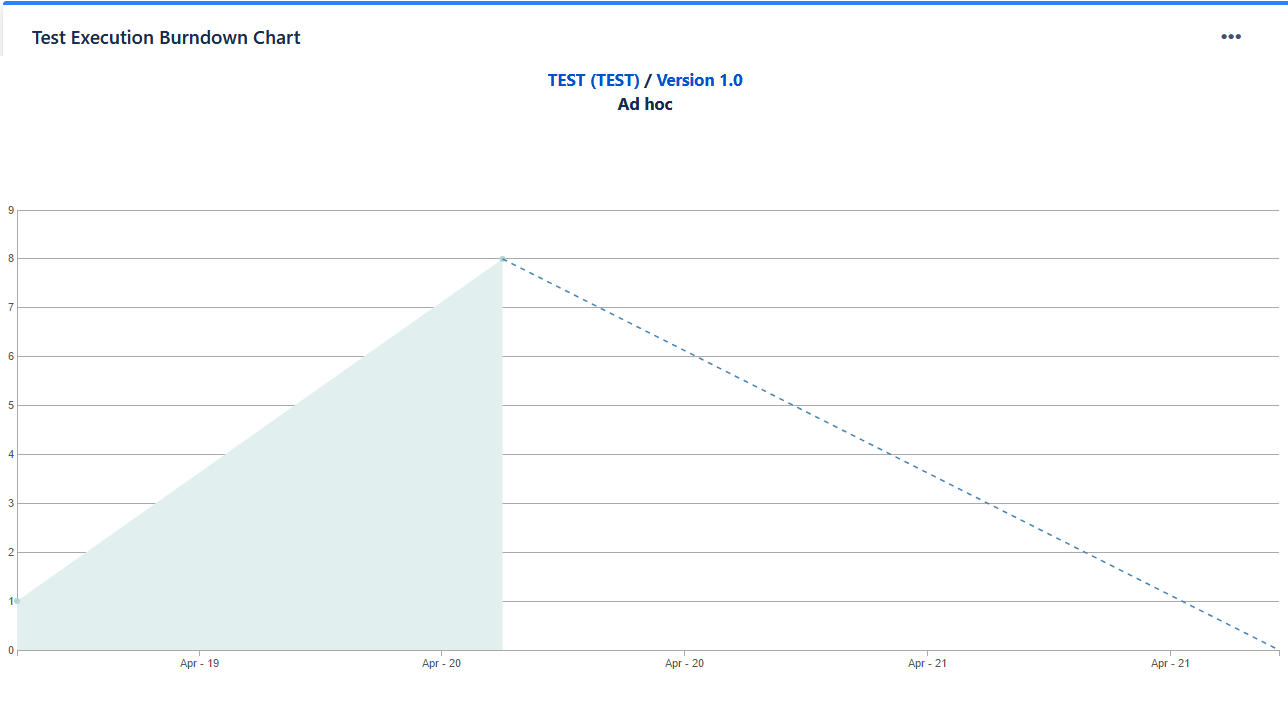
Task: Select the chart data point at value 8
Action: pyautogui.click(x=502, y=259)
